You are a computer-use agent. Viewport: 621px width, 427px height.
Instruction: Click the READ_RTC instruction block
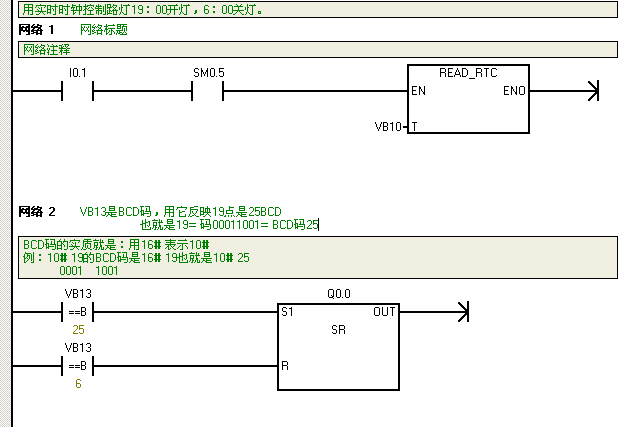[468, 98]
